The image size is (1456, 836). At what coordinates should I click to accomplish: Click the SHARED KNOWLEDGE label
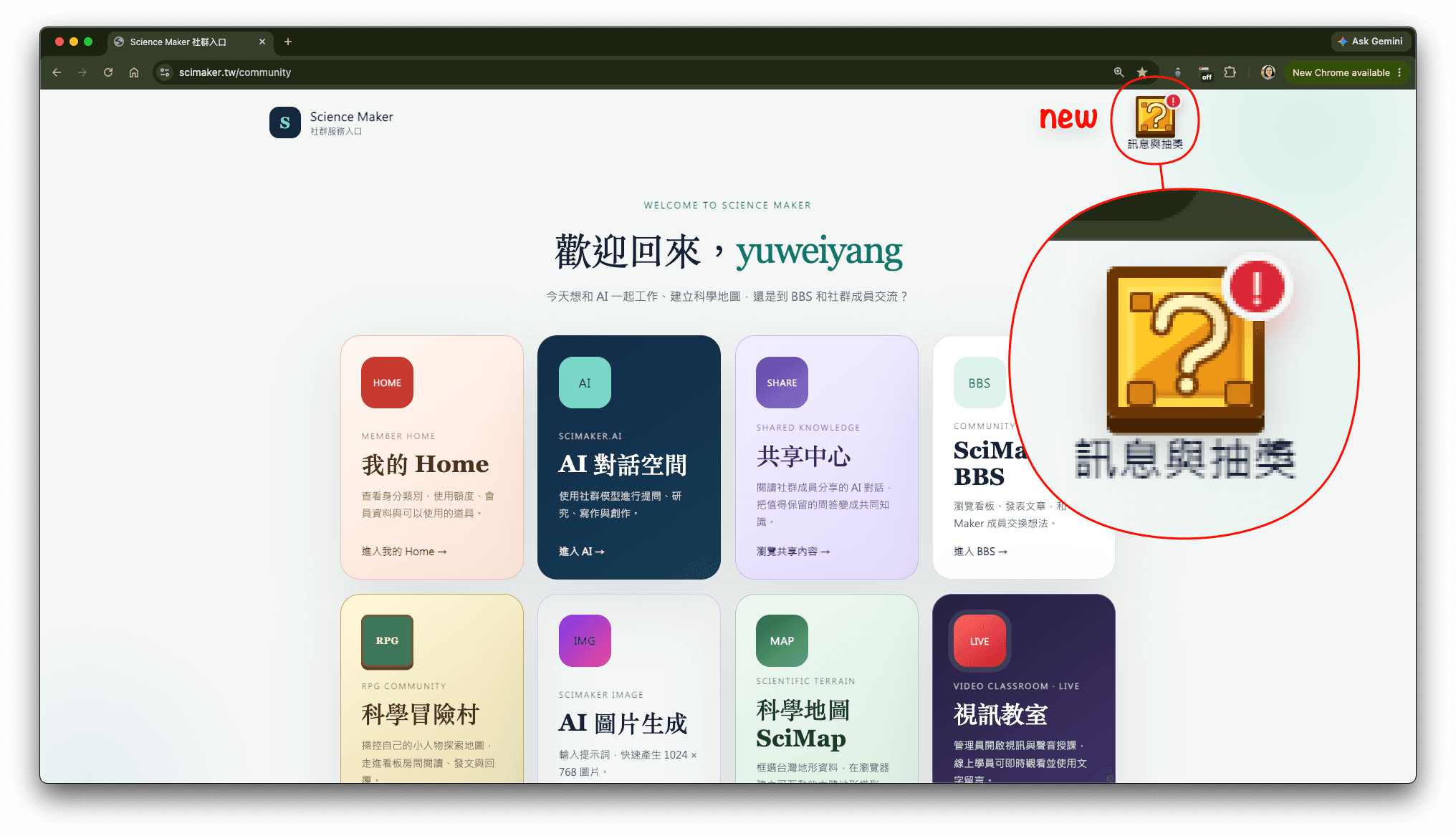pyautogui.click(x=808, y=428)
